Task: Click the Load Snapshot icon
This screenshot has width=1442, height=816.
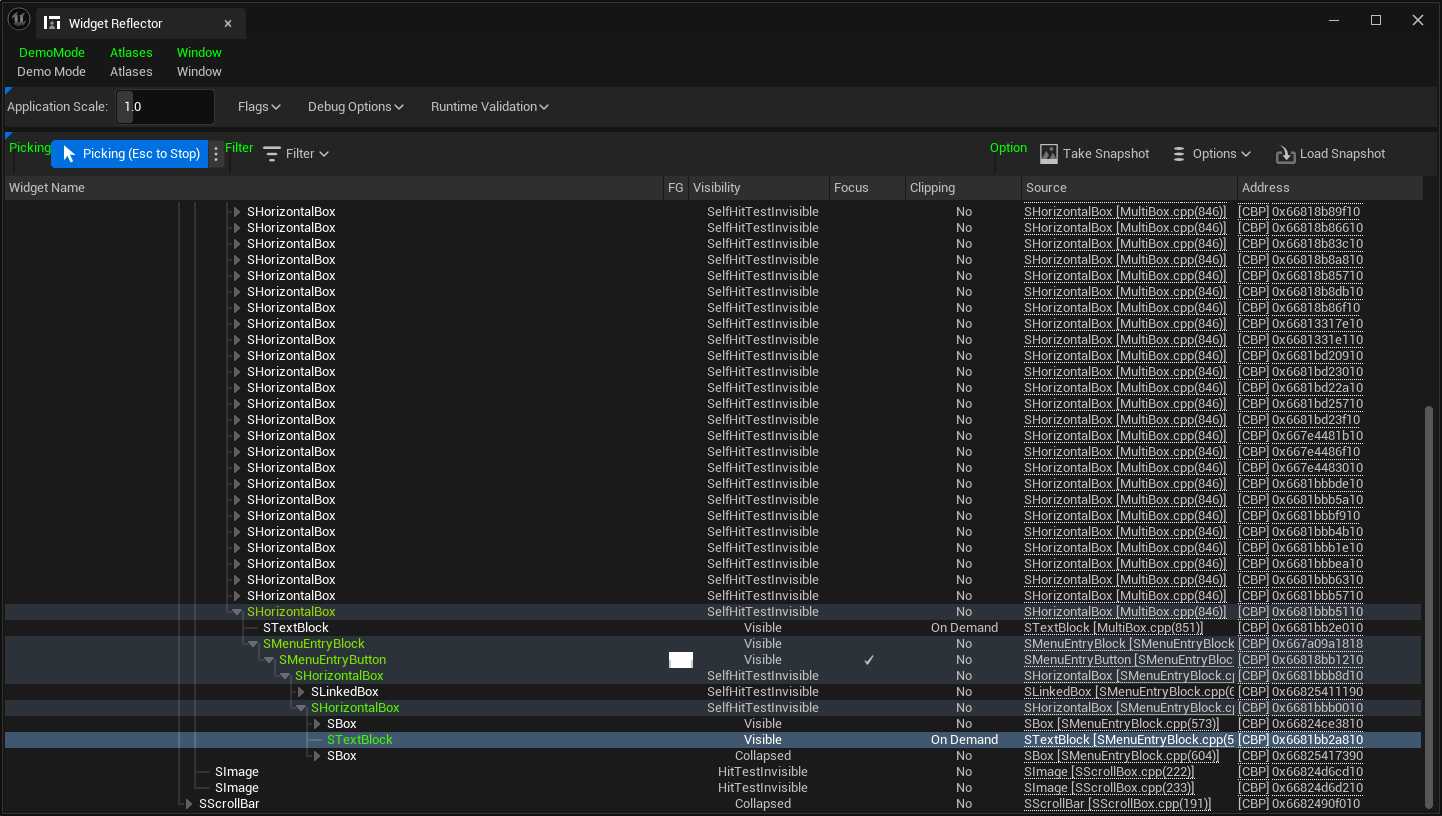Action: coord(1285,154)
